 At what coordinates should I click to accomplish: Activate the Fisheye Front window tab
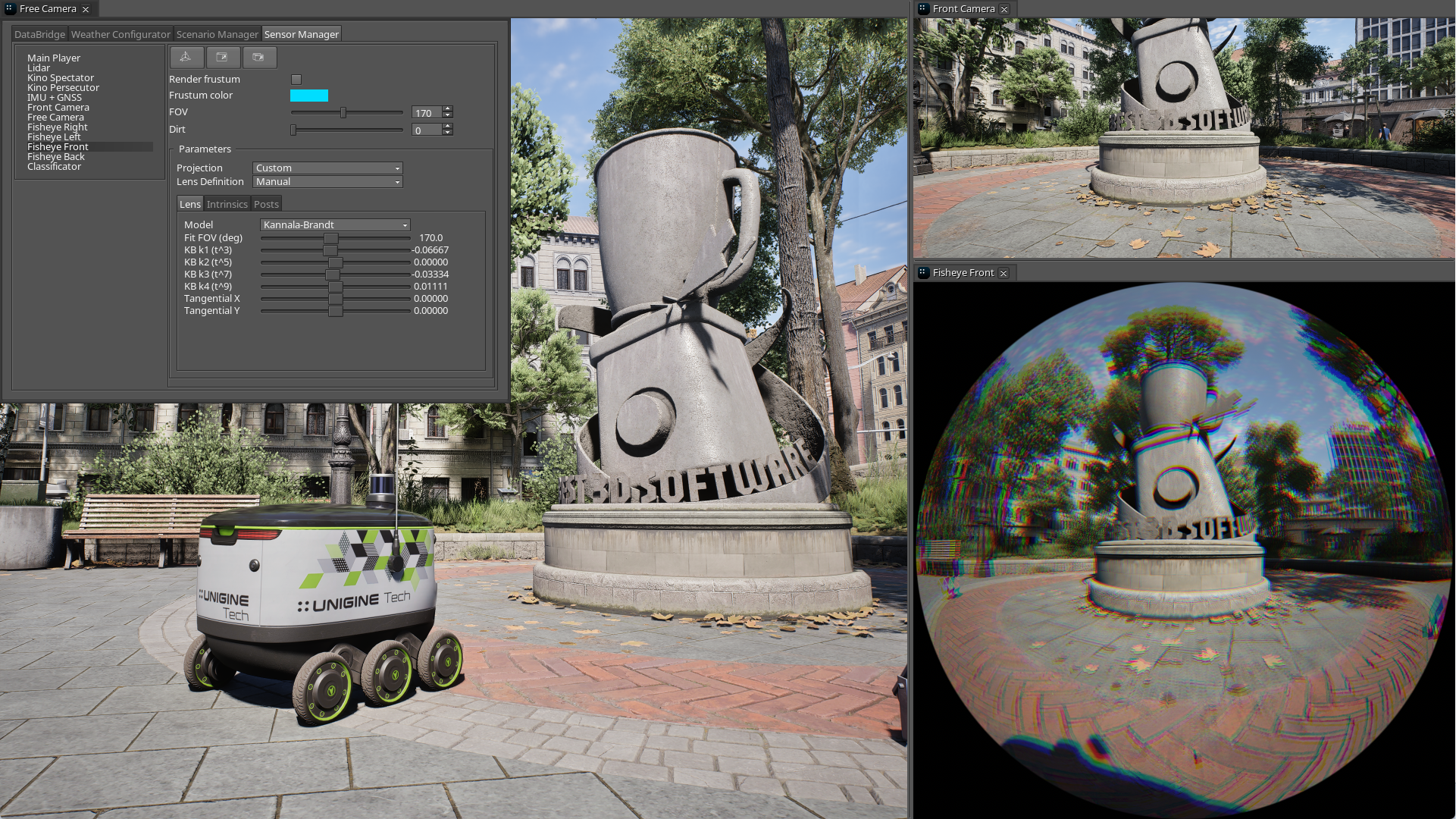click(x=963, y=273)
